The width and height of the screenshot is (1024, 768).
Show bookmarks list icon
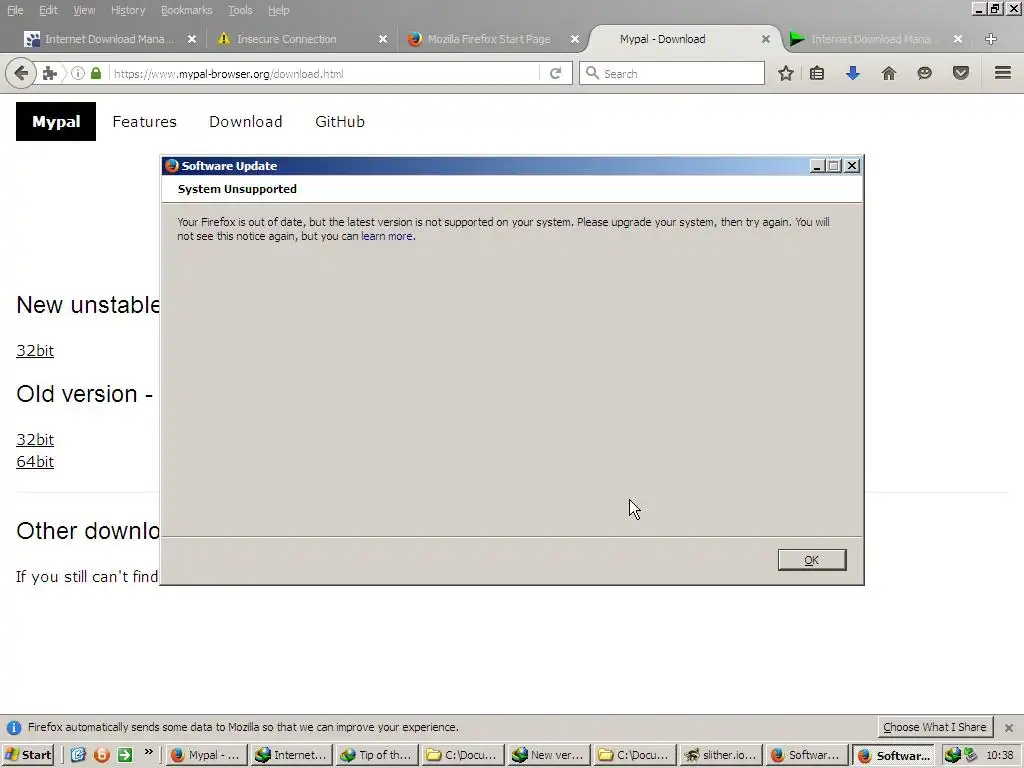(817, 73)
